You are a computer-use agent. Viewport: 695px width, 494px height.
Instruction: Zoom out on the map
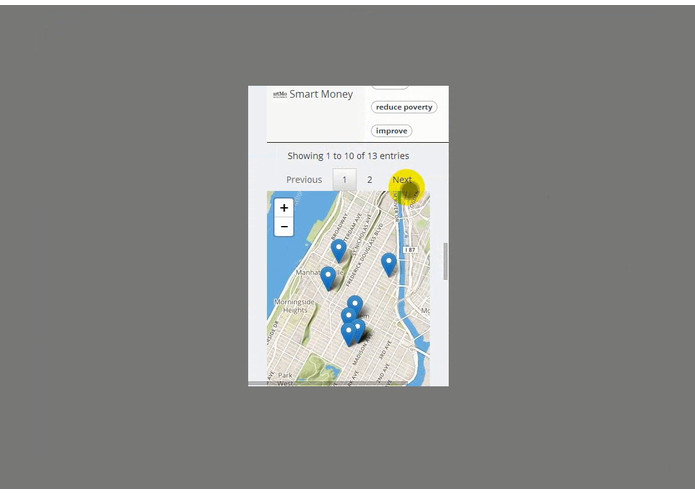click(284, 227)
